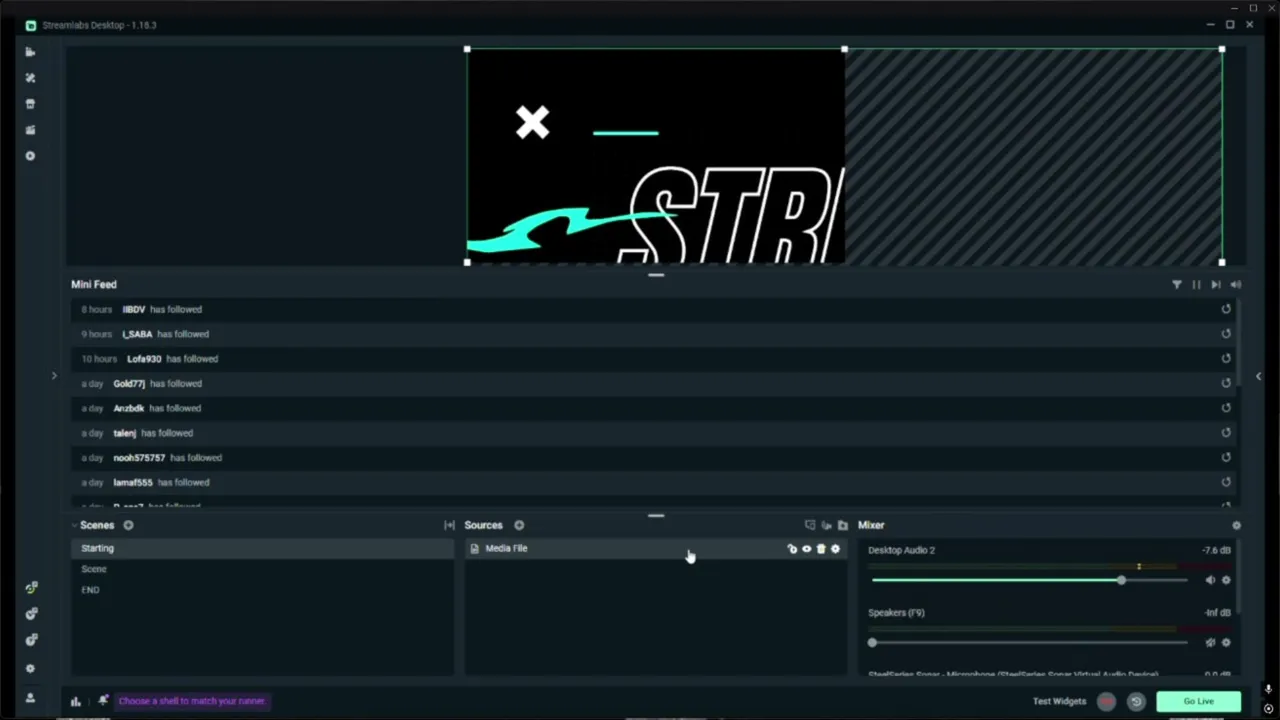
Task: Expand left panel chevron arrow
Action: click(x=54, y=376)
